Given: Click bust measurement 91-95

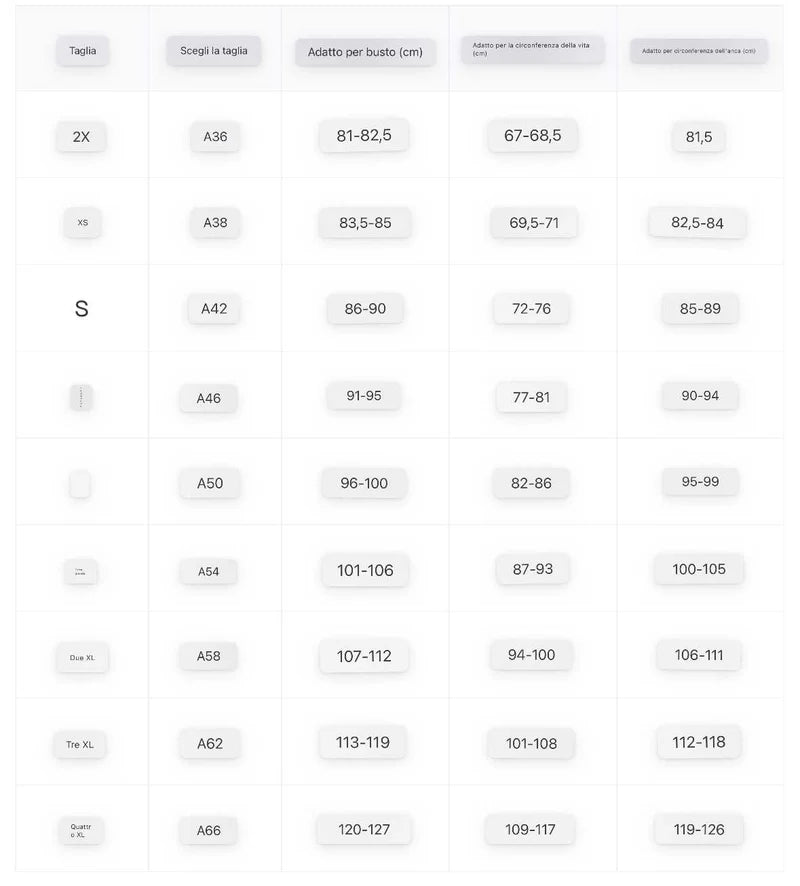Looking at the screenshot, I should tap(364, 396).
